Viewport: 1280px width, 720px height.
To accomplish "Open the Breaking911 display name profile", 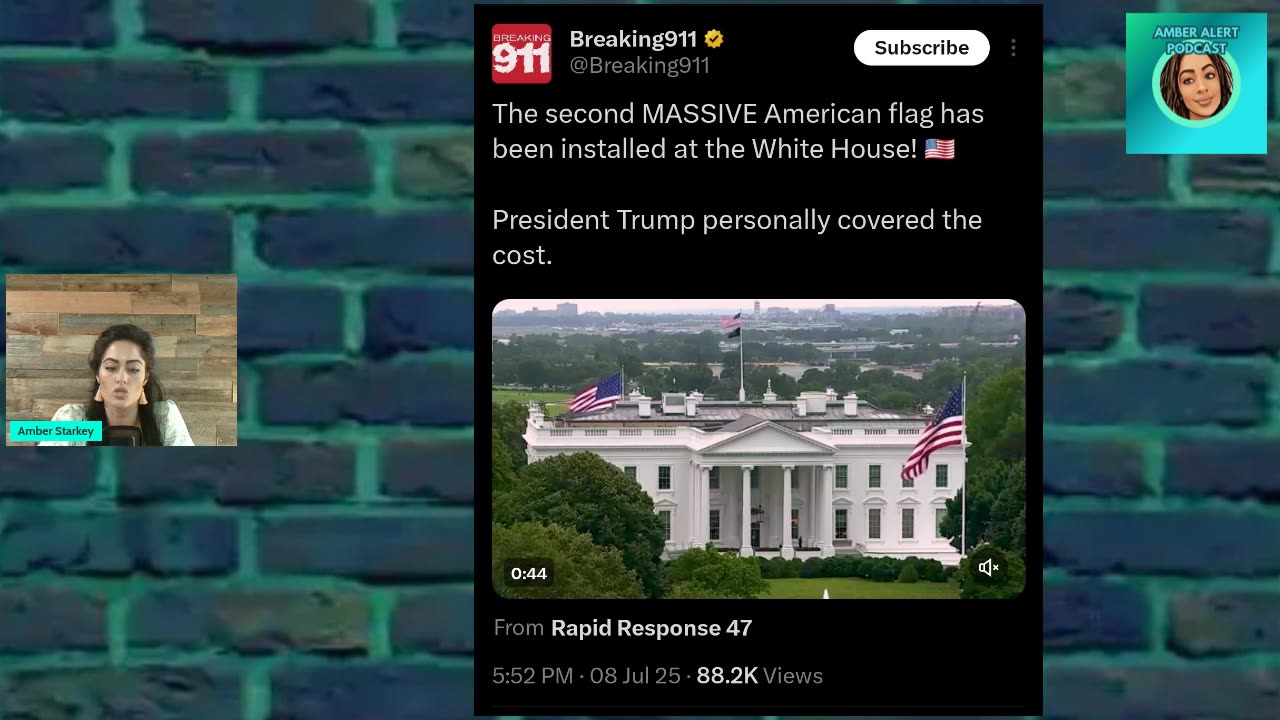I will tap(633, 39).
